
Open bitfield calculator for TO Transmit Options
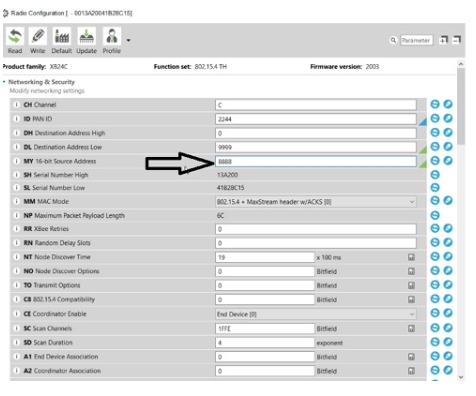tap(411, 285)
